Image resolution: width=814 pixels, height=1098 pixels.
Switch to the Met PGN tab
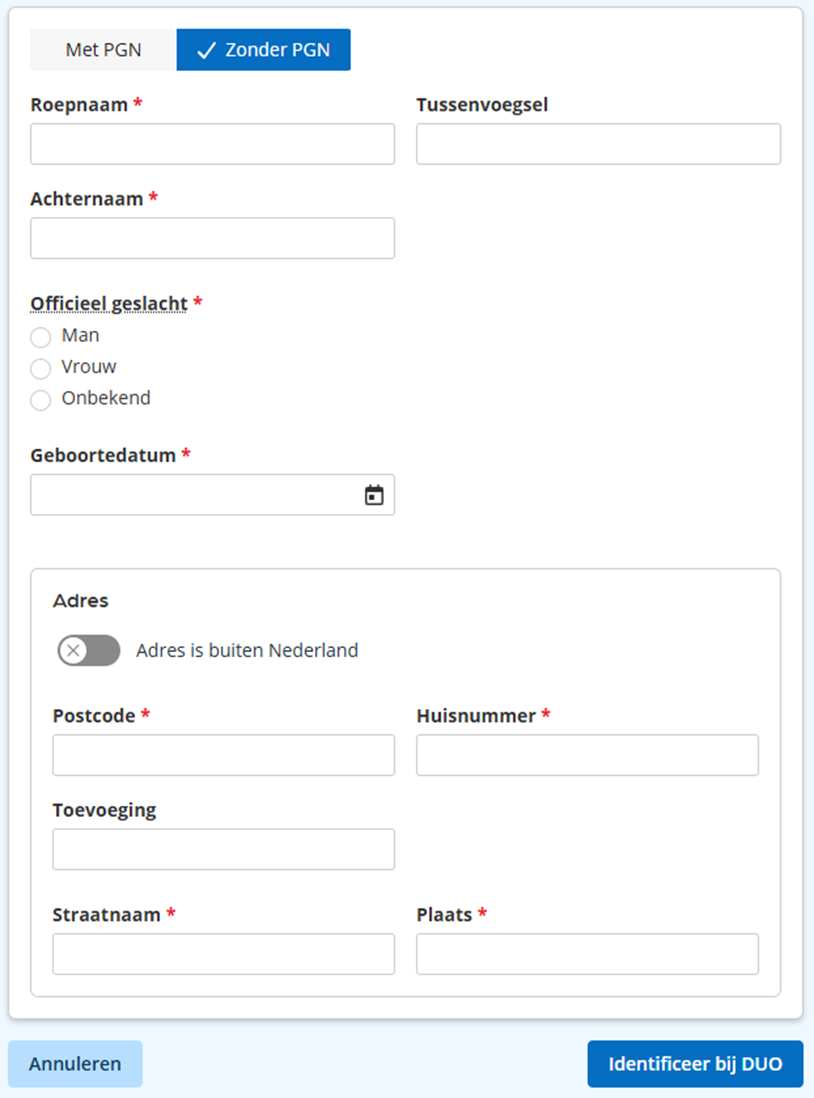pos(103,50)
